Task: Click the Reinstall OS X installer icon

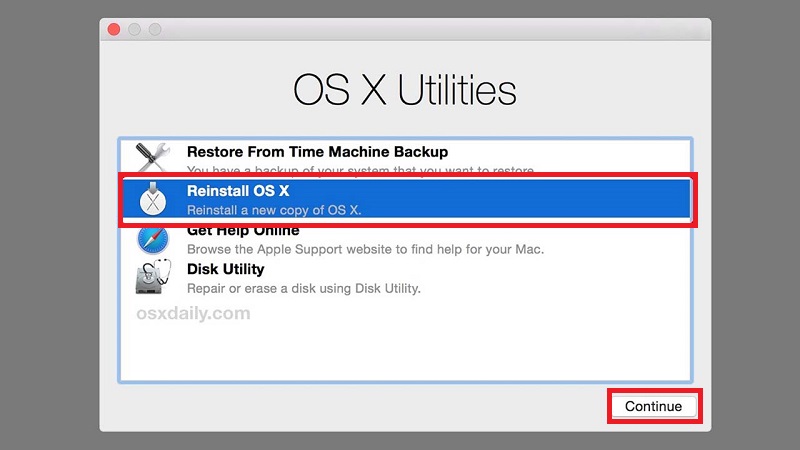Action: [x=153, y=199]
